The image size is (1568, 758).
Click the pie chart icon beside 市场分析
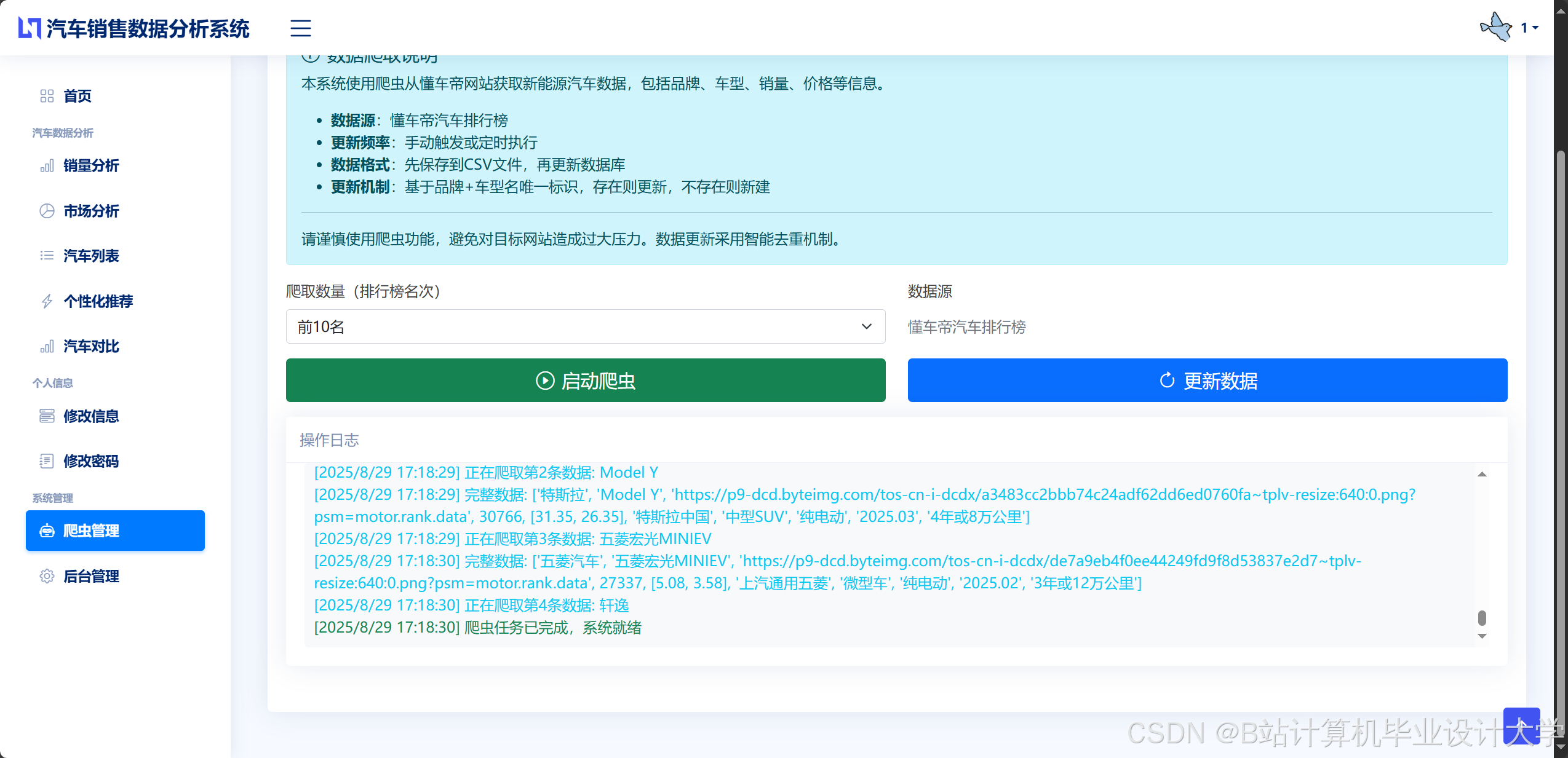coord(47,211)
